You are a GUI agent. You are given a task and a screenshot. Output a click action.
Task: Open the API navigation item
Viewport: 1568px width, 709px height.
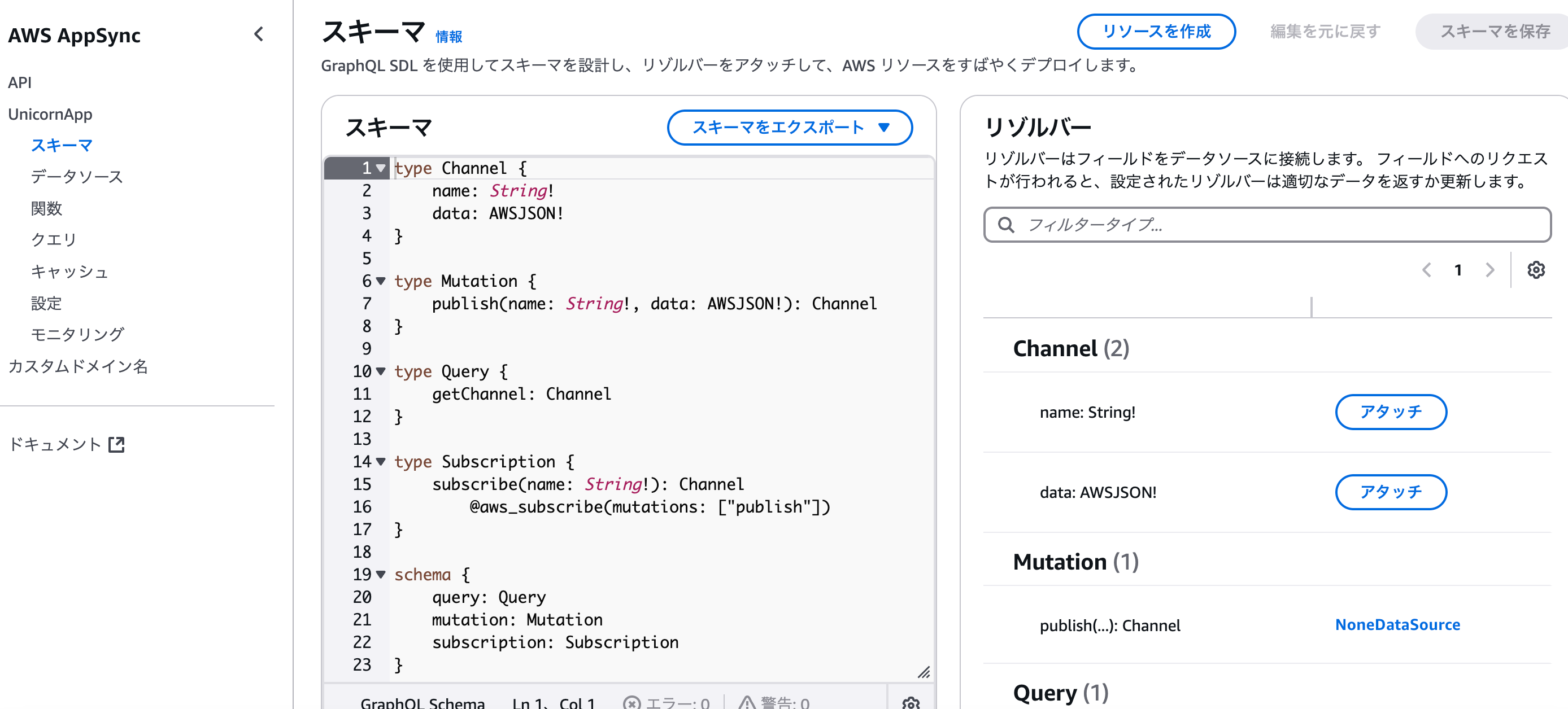[x=19, y=82]
